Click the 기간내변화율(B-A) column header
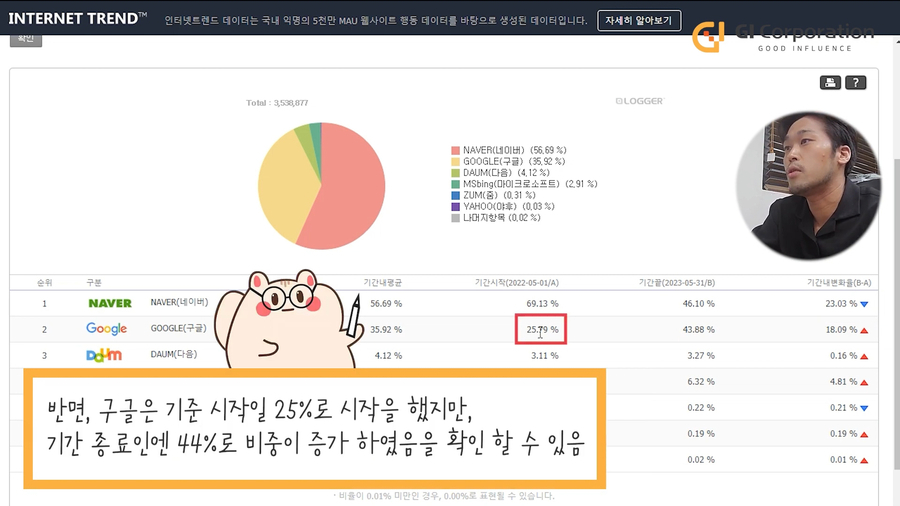The image size is (900, 506). click(839, 282)
